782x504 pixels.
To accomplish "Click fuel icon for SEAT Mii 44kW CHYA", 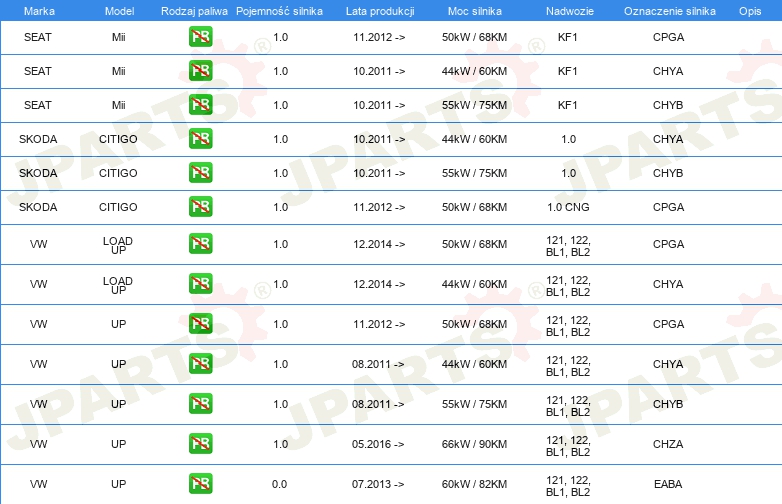I will pyautogui.click(x=200, y=71).
